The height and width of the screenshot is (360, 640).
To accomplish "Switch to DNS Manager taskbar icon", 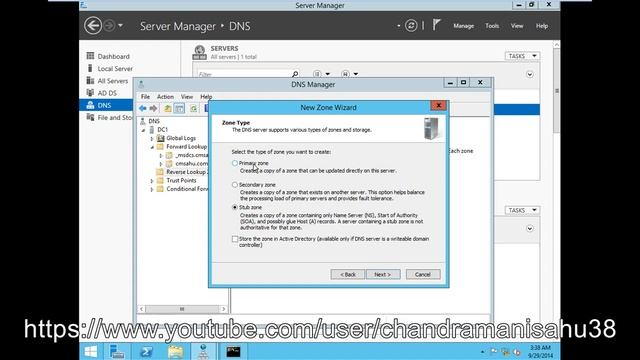I will 203,351.
